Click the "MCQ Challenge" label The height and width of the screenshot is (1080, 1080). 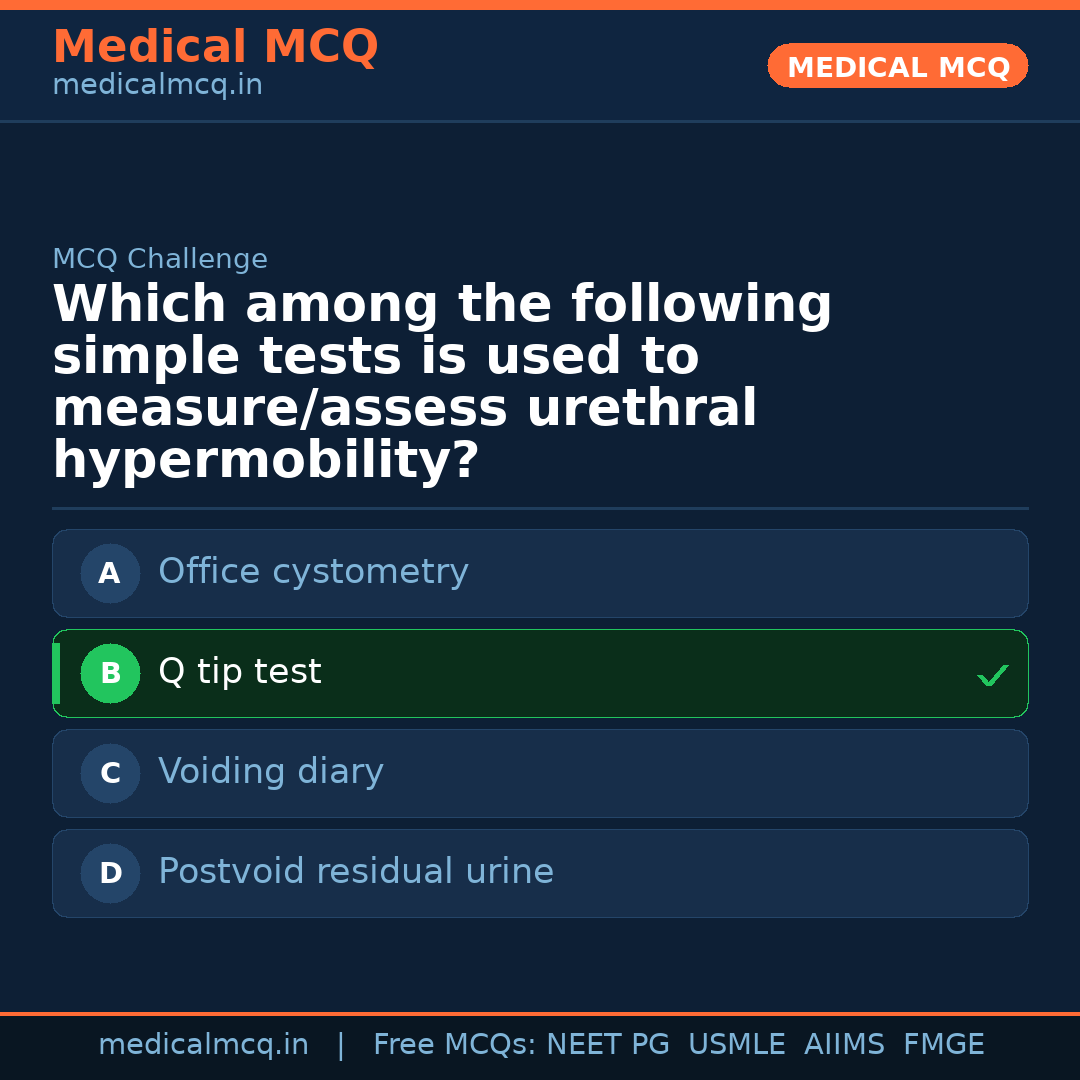pos(160,260)
